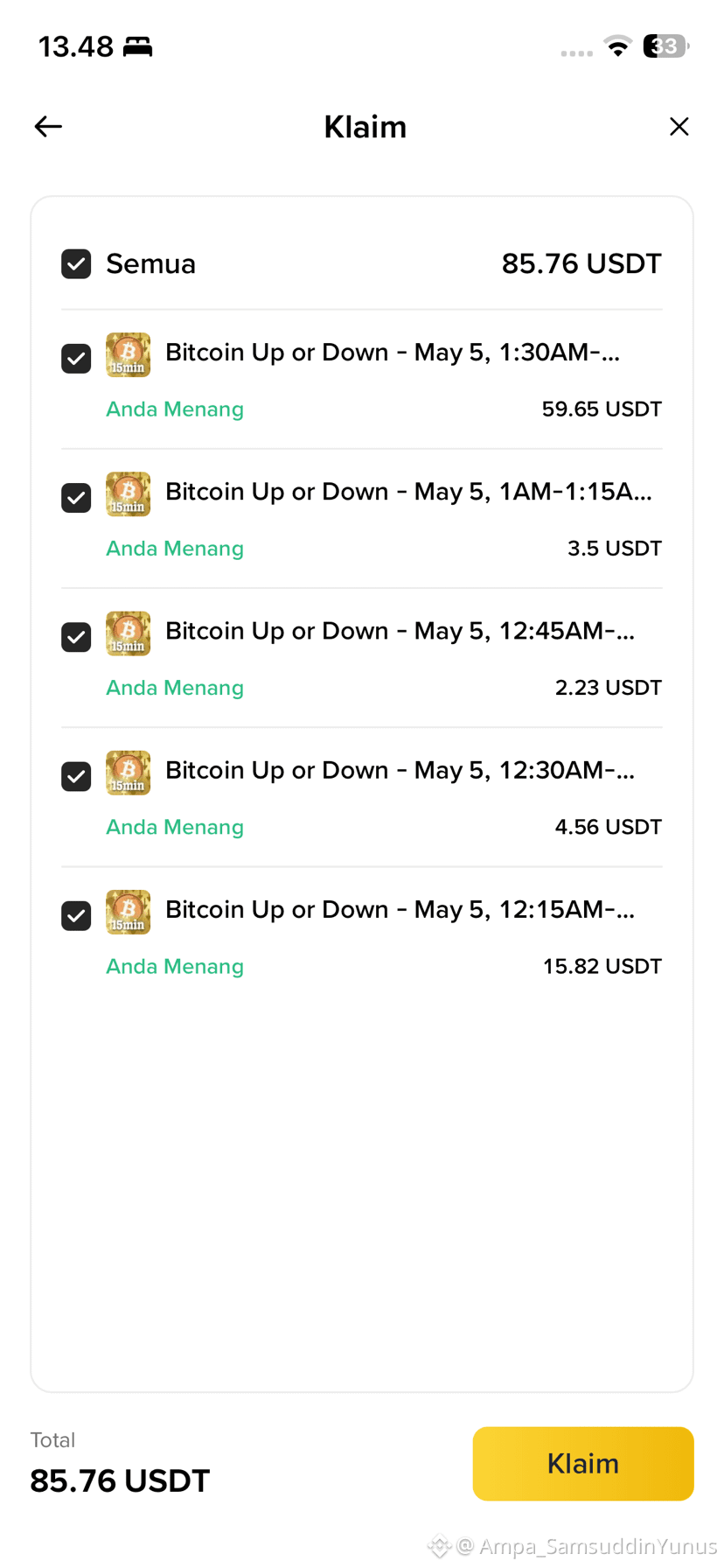Tap Bitcoin 15min icon for 12:45AM market
The image size is (724, 1568).
point(128,633)
